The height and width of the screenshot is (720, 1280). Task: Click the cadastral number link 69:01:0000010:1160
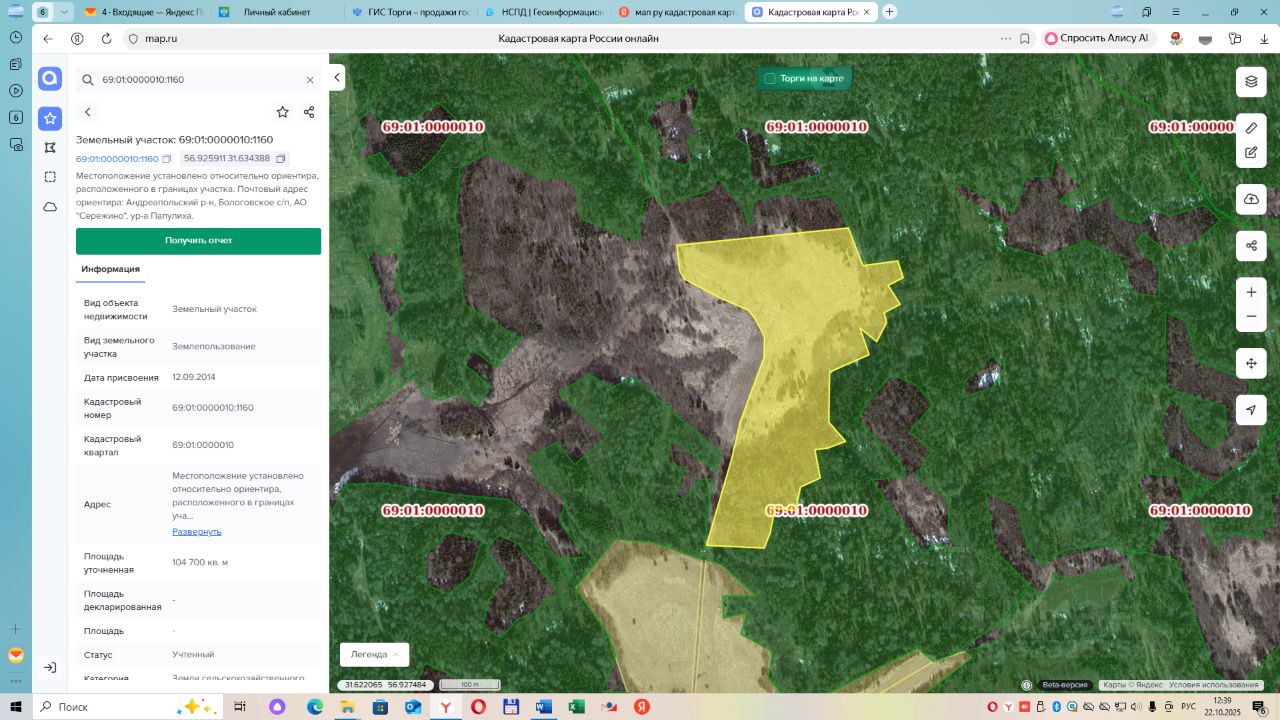click(117, 159)
